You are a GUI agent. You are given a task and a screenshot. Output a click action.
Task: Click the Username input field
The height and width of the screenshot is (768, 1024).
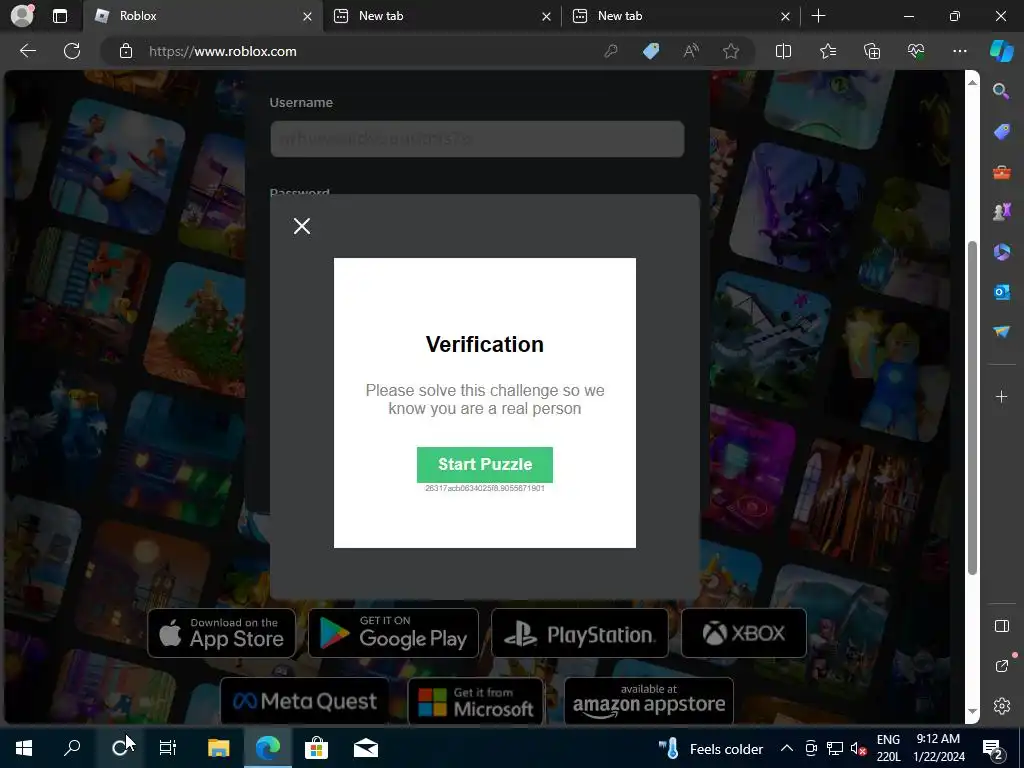[477, 139]
